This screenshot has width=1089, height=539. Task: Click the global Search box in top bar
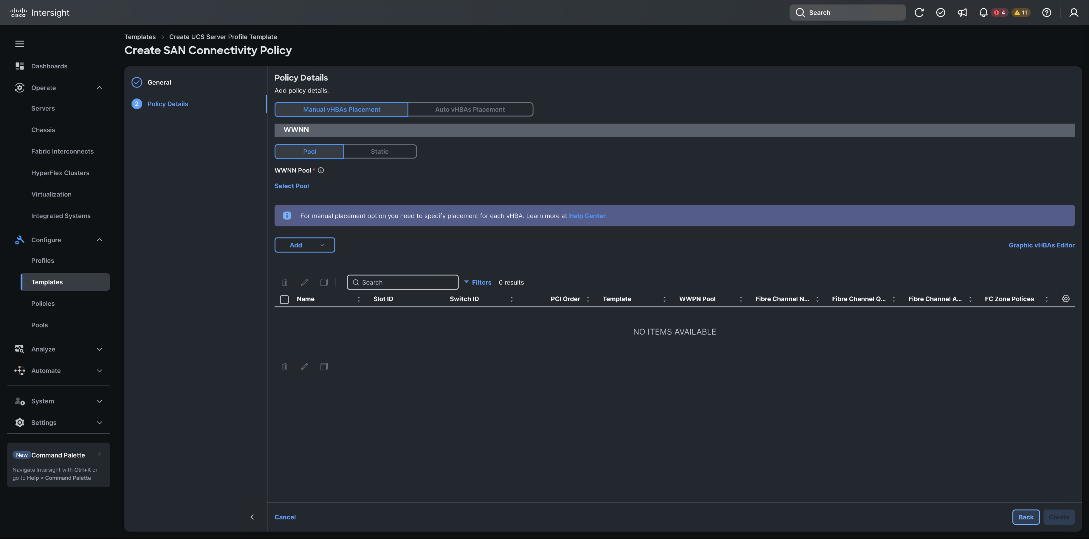click(847, 13)
